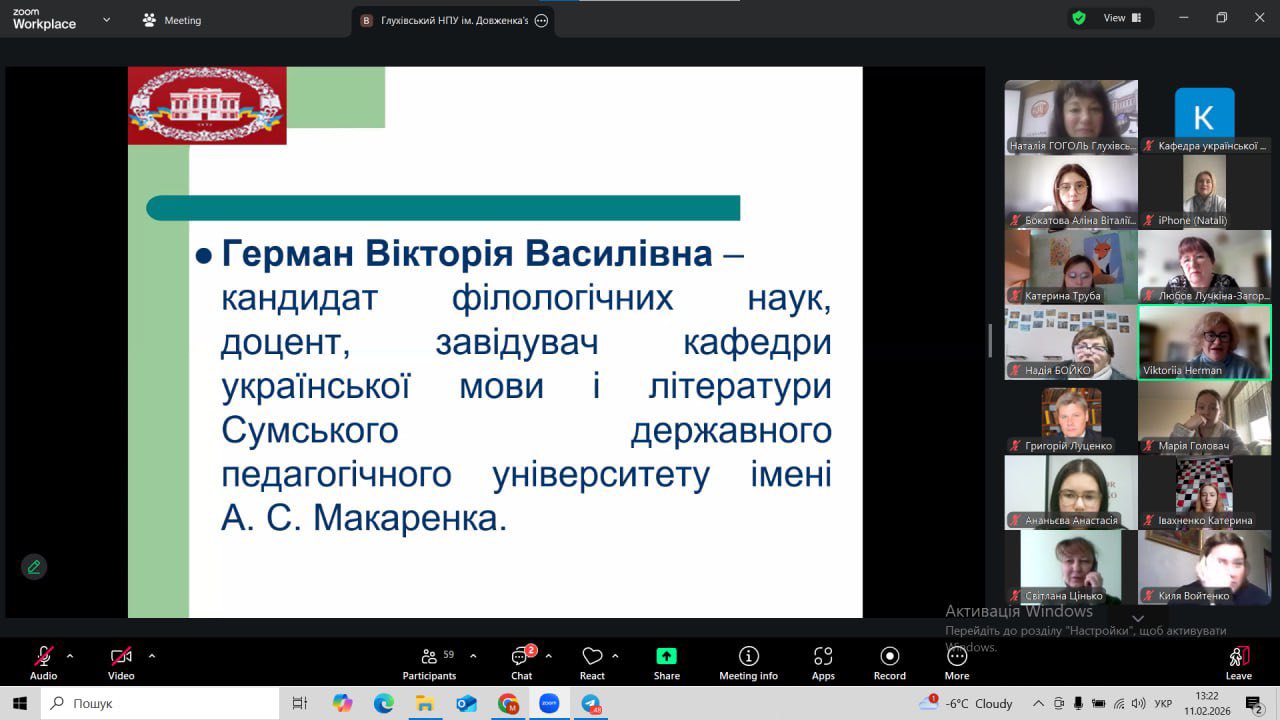Open the React emoji menu

(x=592, y=662)
